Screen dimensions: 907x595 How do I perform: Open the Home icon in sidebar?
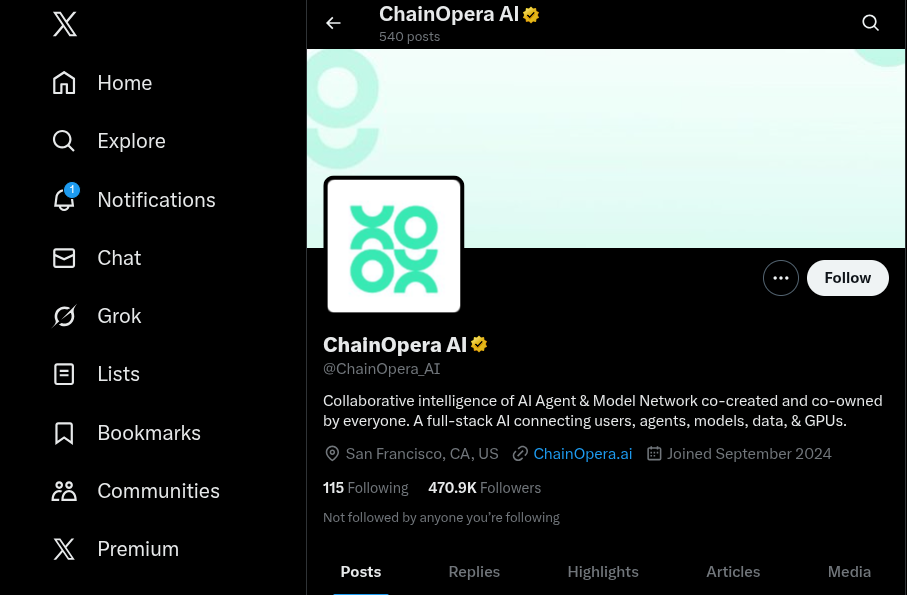(x=64, y=83)
